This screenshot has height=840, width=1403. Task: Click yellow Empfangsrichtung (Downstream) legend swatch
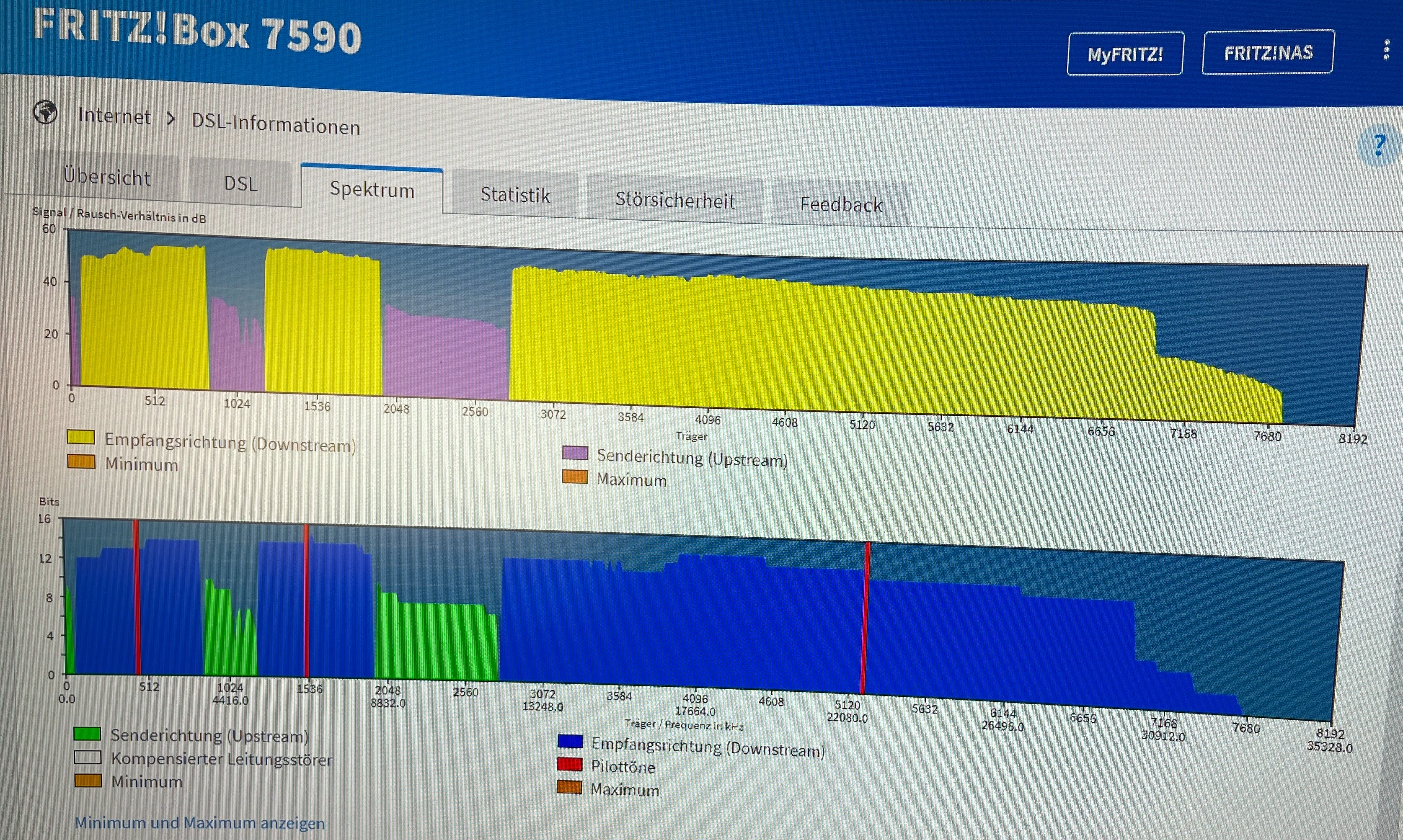(x=80, y=437)
